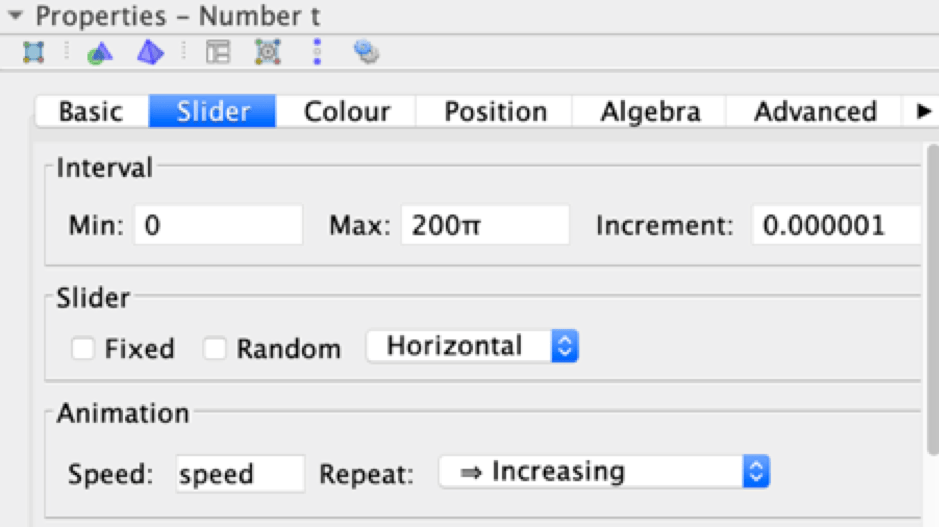Click the blue pyramid icon
The image size is (939, 527).
150,52
